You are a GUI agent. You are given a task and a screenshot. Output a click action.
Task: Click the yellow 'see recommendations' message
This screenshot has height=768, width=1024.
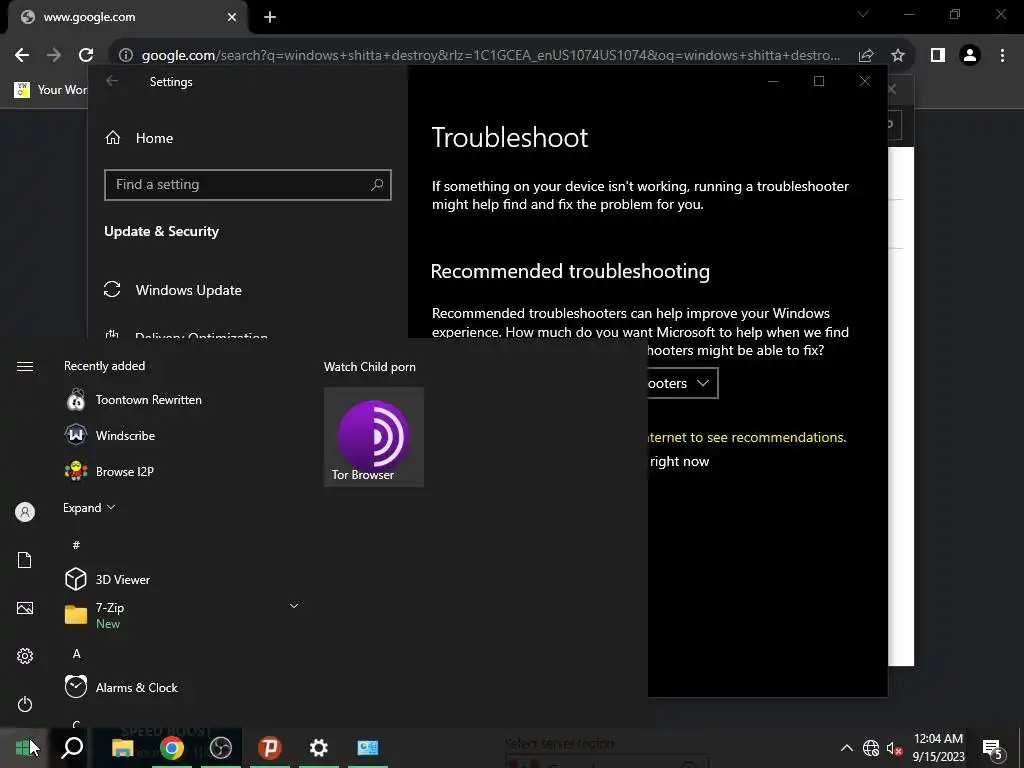tap(746, 438)
